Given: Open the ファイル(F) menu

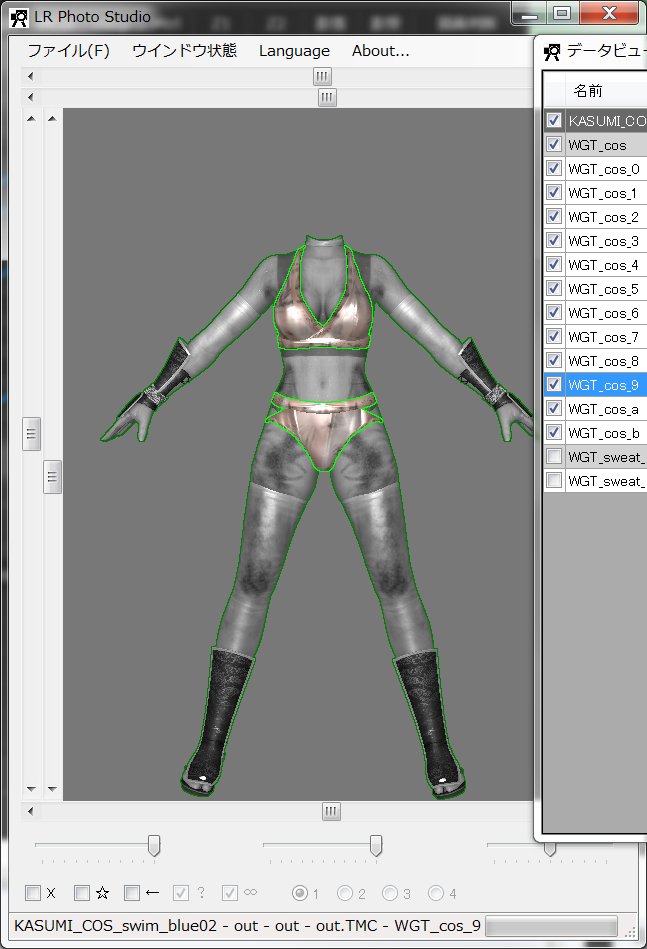Looking at the screenshot, I should (x=68, y=51).
